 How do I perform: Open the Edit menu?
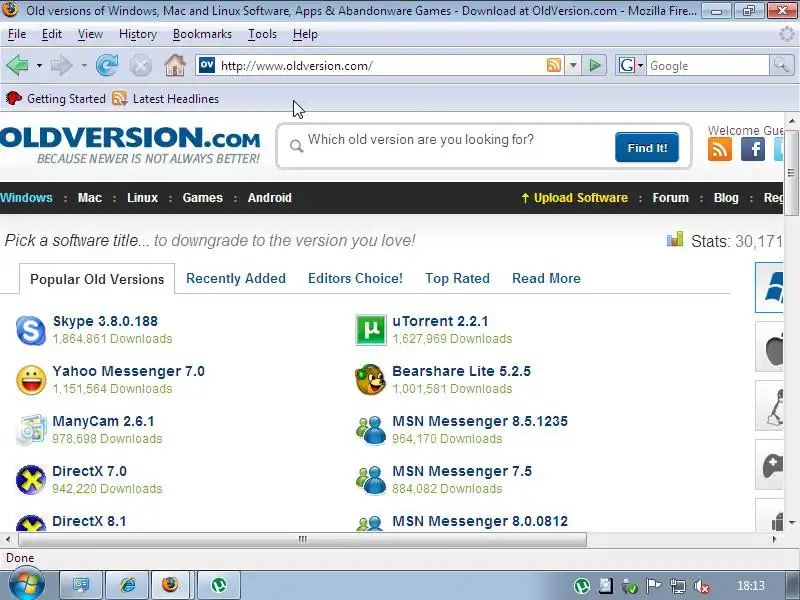pos(52,34)
